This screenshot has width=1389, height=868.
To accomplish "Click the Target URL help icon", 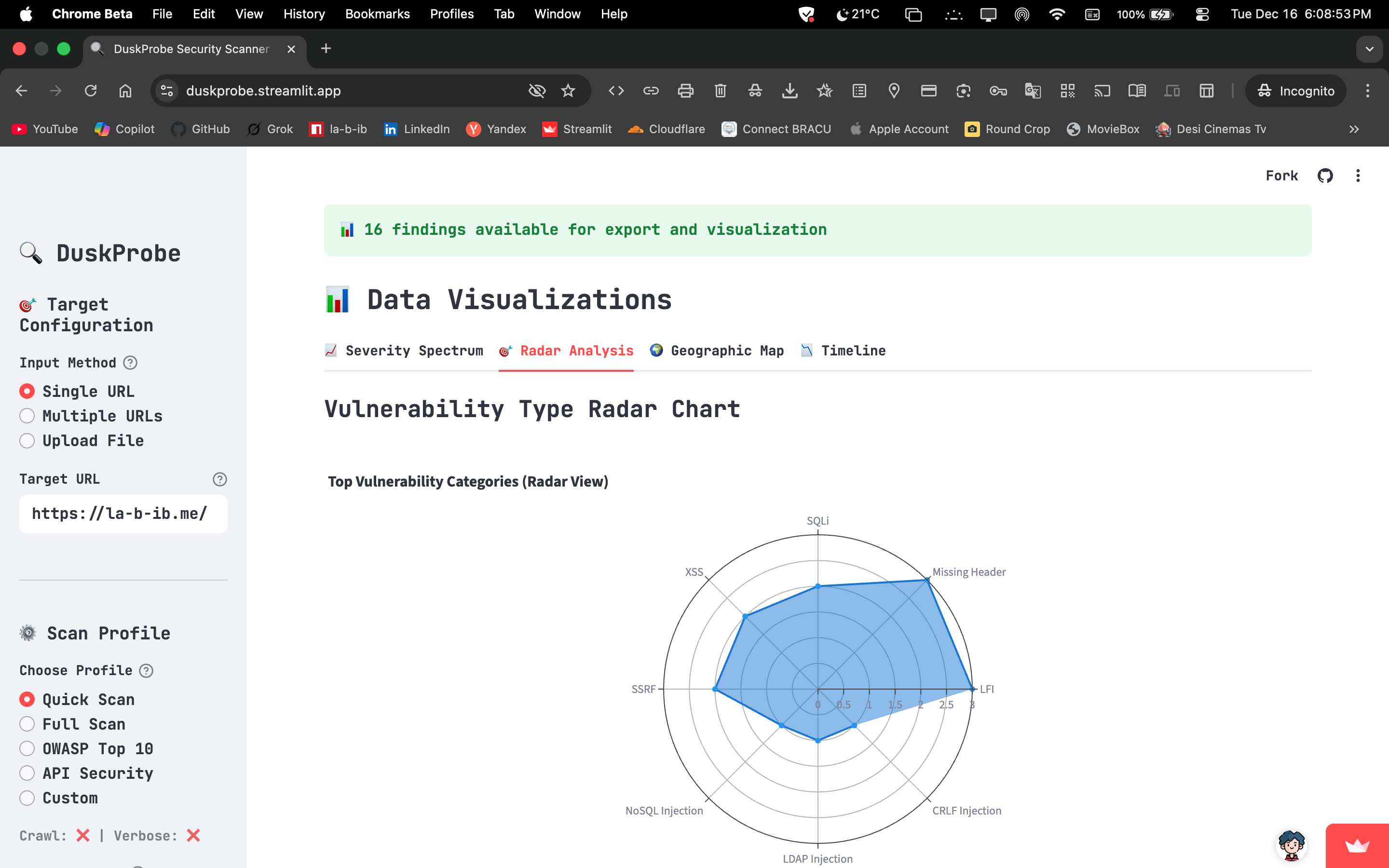I will point(219,479).
